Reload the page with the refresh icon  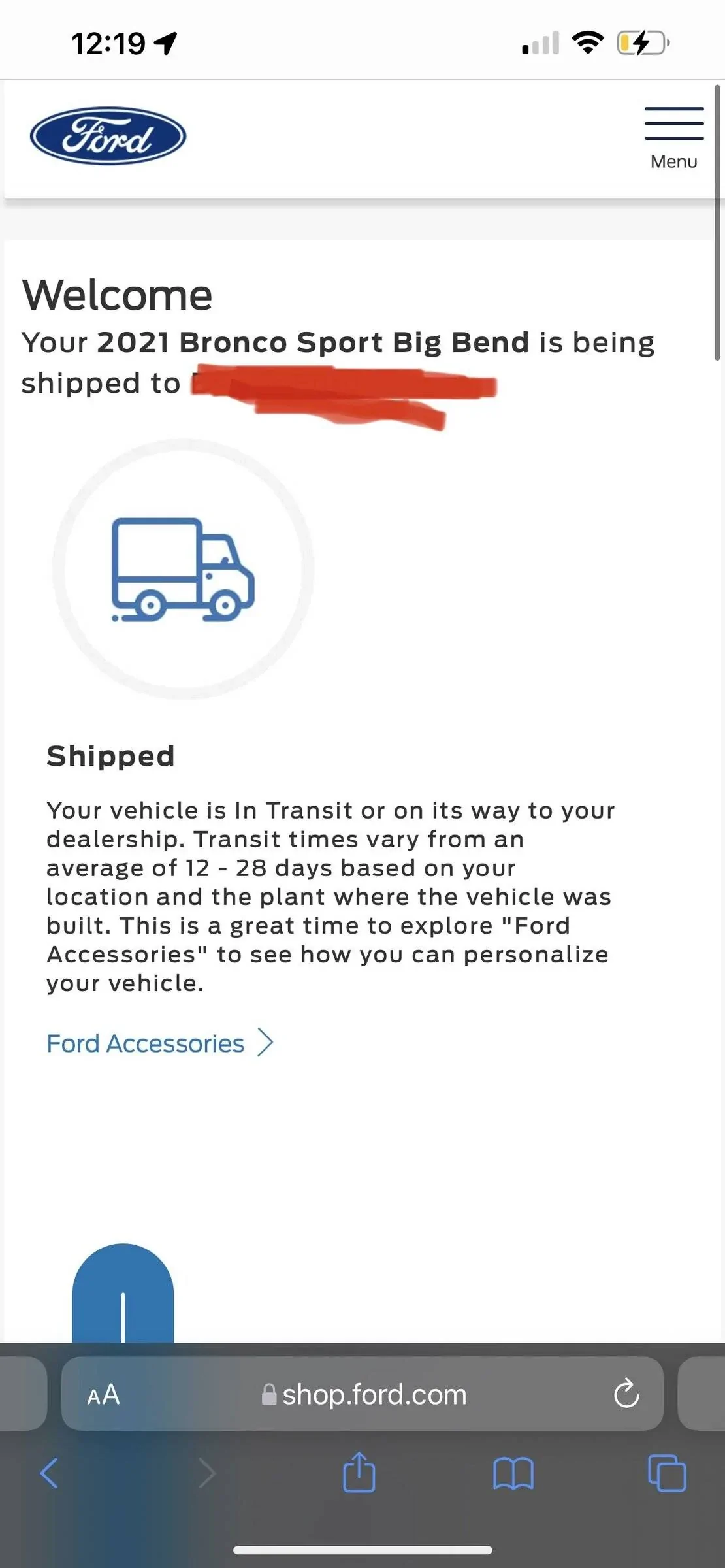click(626, 1393)
